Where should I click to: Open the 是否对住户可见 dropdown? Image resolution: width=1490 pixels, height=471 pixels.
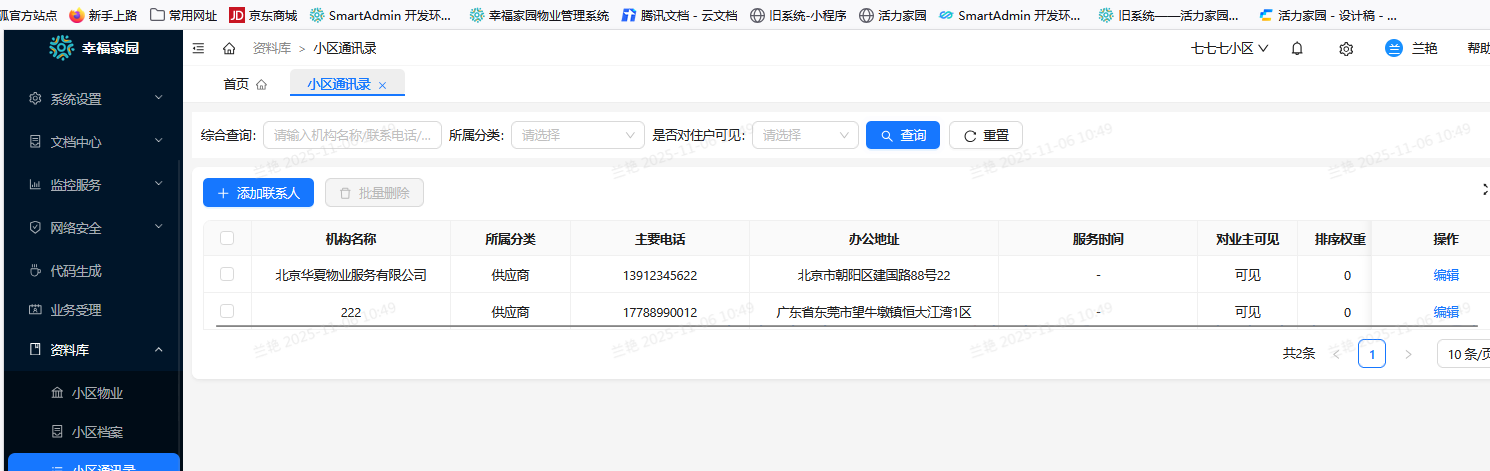click(804, 135)
